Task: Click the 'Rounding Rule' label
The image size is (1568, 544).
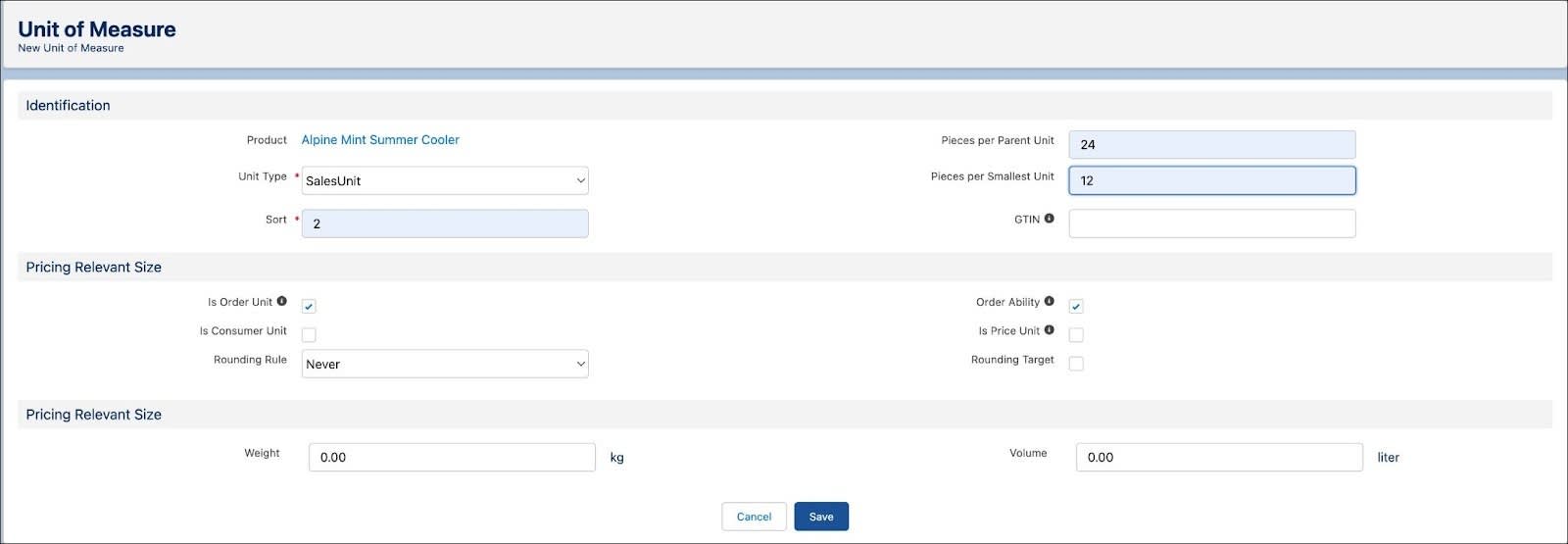Action: (x=250, y=360)
